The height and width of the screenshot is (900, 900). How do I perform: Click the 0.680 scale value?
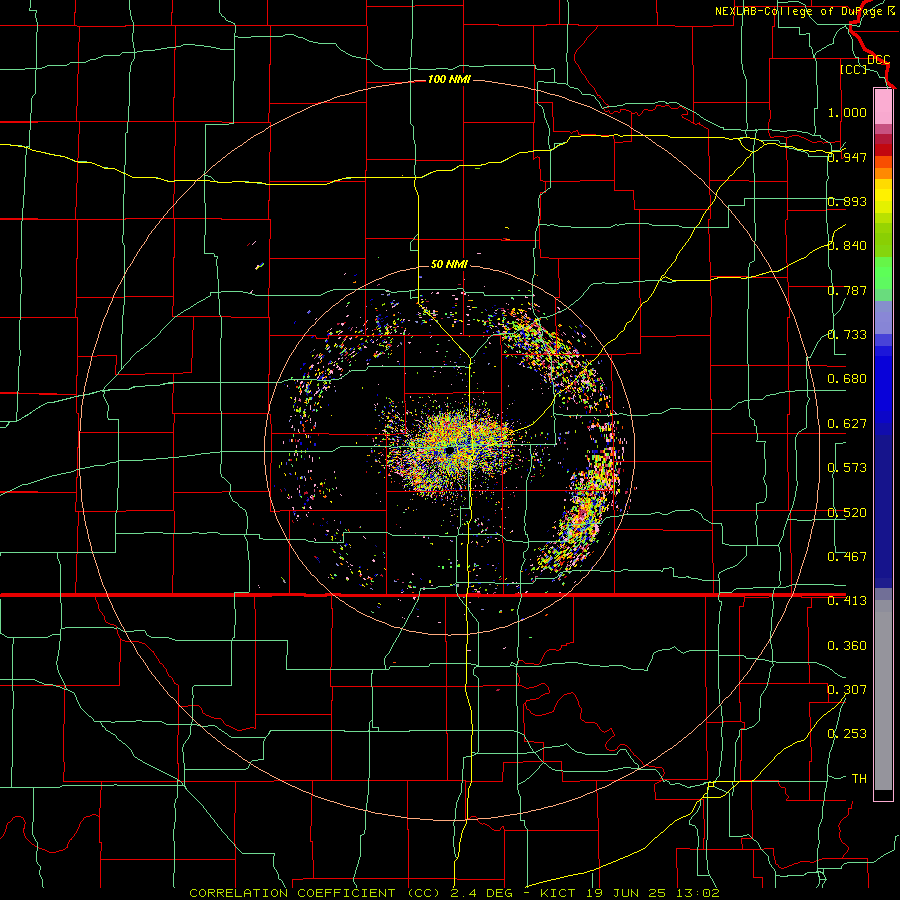[x=847, y=379]
